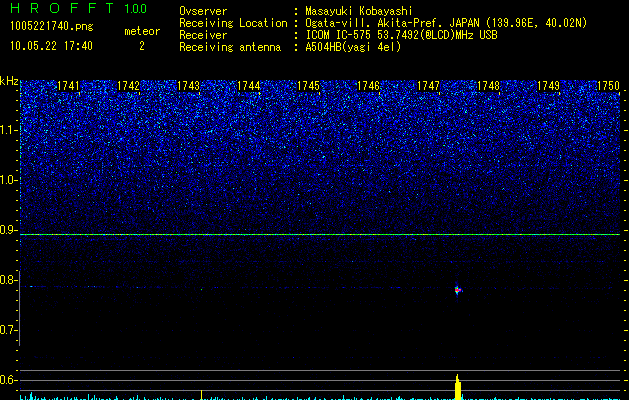
Task: Click the 1742 time marker
Action: (x=128, y=86)
